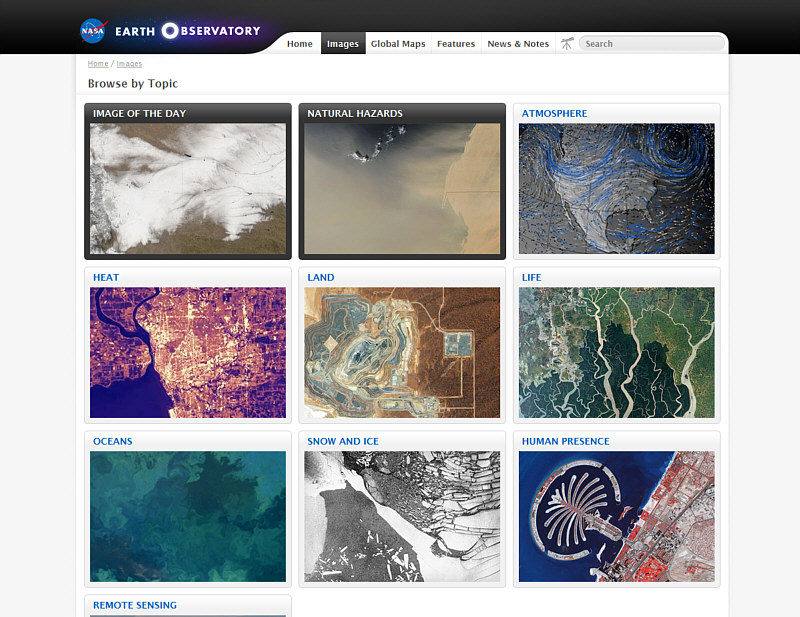Click the Earth Observatory title logo

[187, 31]
